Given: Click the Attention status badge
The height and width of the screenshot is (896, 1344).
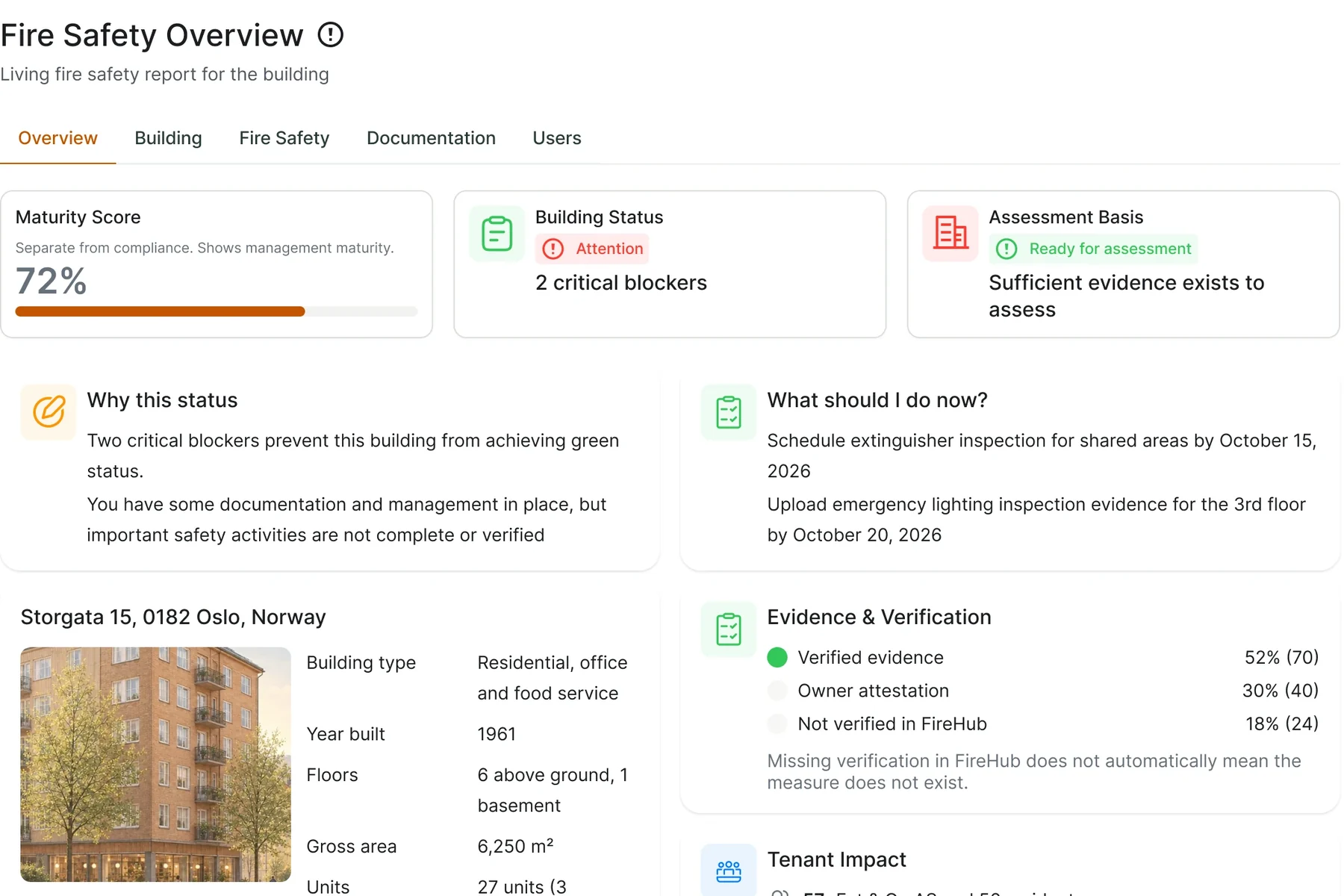Looking at the screenshot, I should pyautogui.click(x=592, y=249).
